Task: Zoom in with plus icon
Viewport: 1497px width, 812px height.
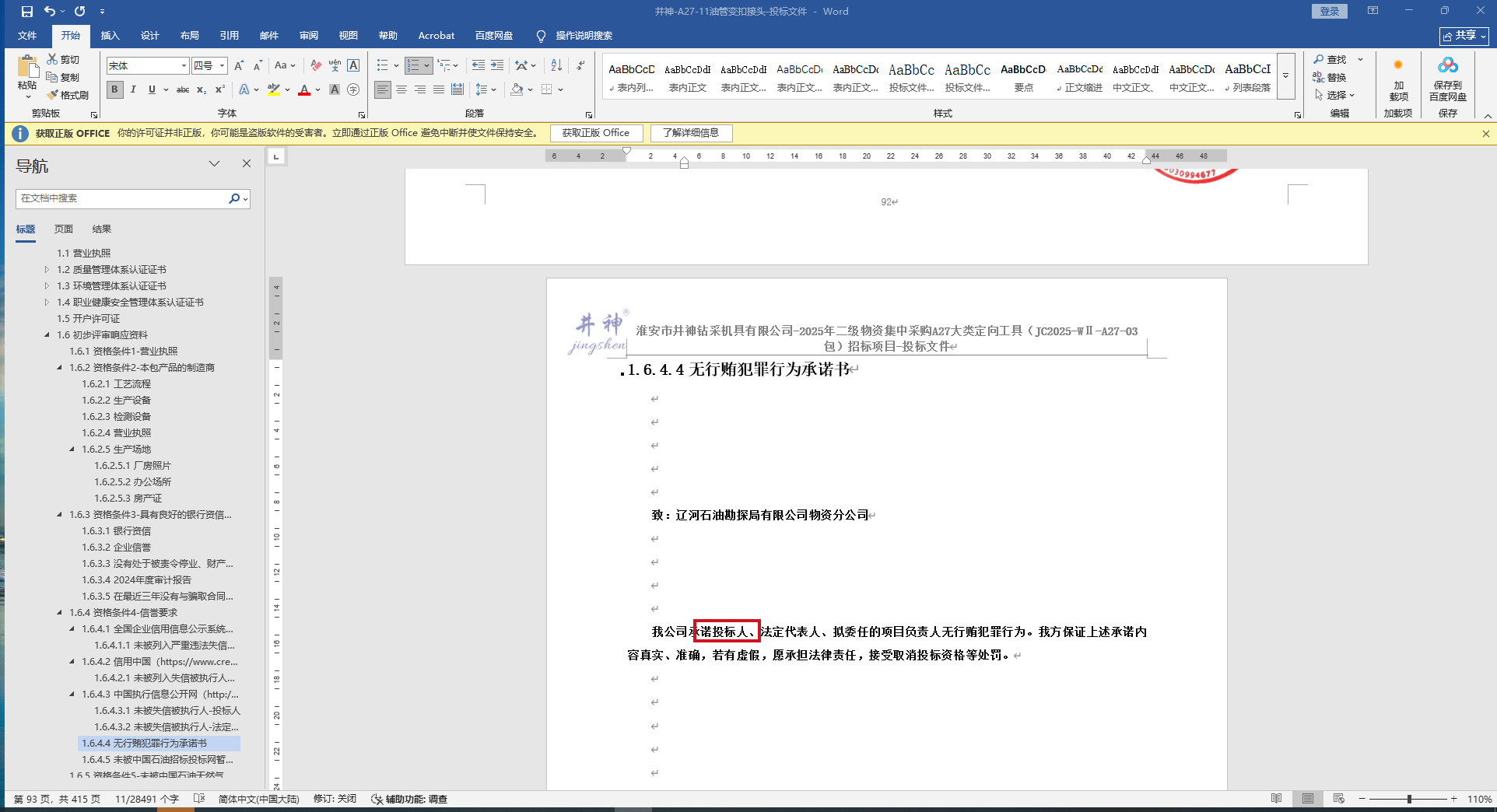Action: pyautogui.click(x=1453, y=799)
